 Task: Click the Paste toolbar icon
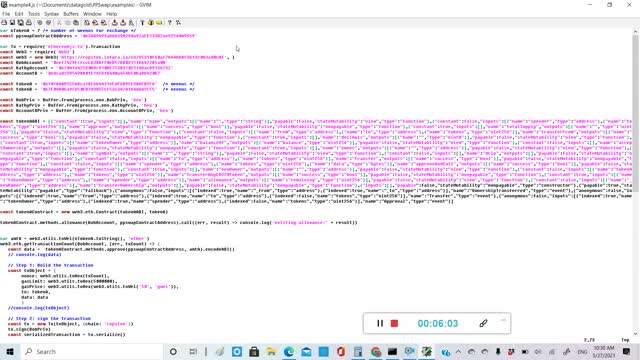(76, 22)
